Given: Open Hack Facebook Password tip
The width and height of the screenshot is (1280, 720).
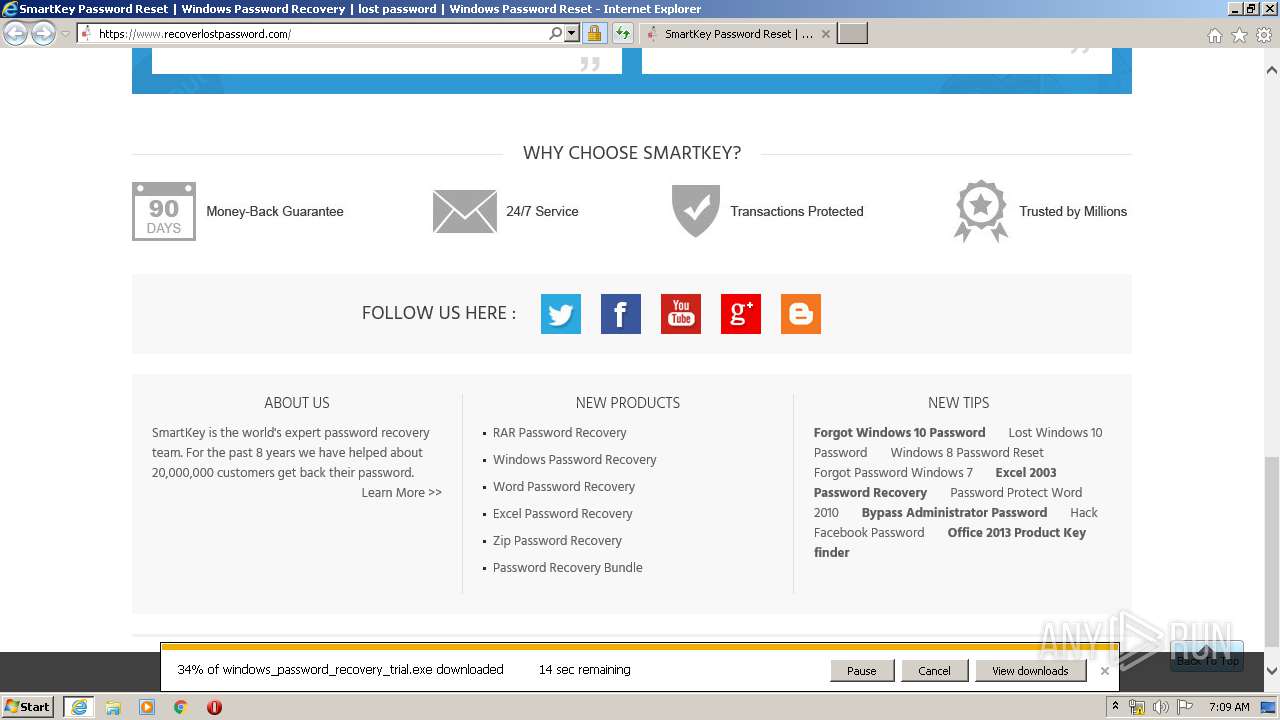Looking at the screenshot, I should click(869, 533).
